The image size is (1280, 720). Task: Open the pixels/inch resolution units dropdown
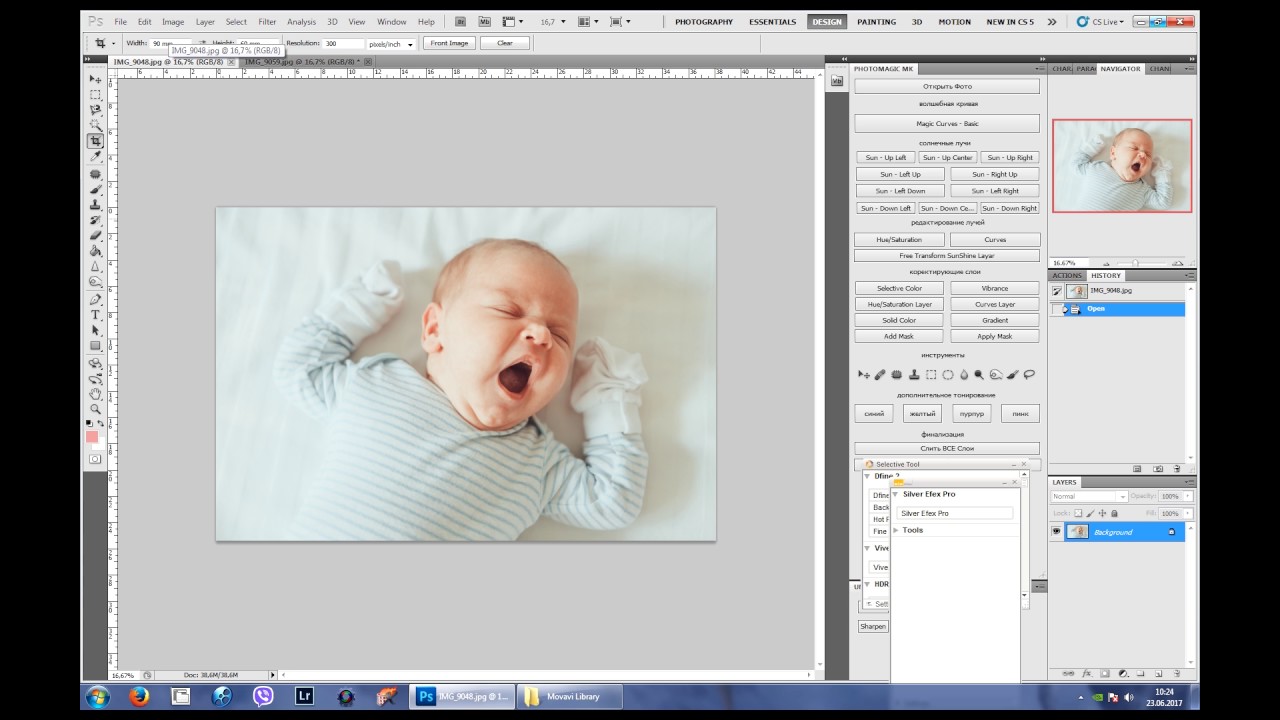coord(391,44)
